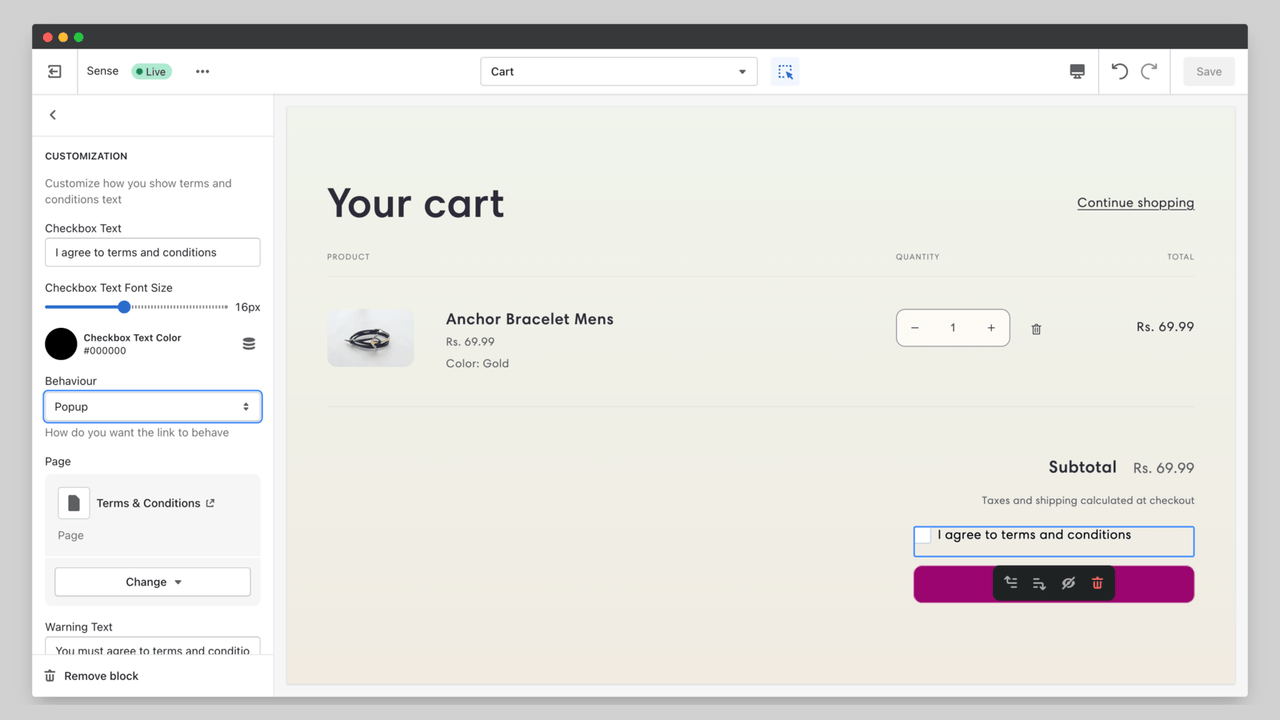1280x720 pixels.
Task: Click the Terms & Conditions page document icon
Action: point(74,503)
